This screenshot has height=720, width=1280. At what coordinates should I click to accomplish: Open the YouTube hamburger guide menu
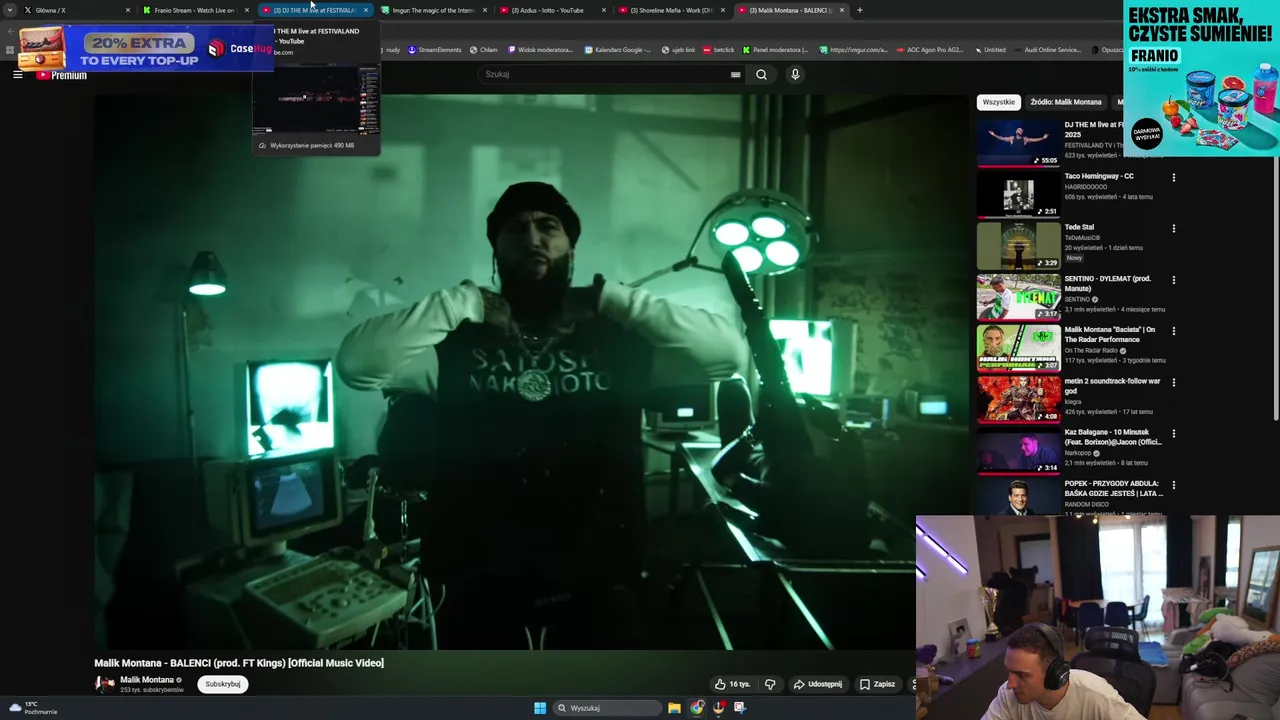point(17,75)
